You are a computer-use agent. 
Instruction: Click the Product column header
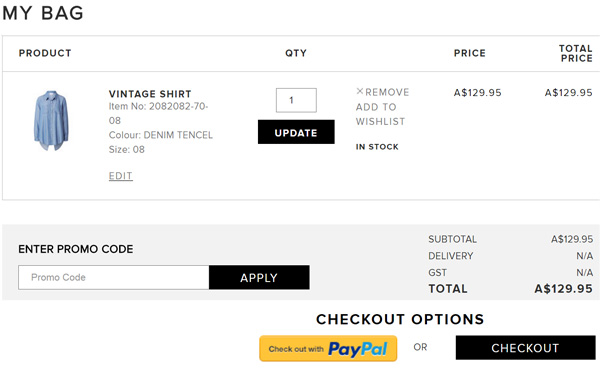coord(45,53)
